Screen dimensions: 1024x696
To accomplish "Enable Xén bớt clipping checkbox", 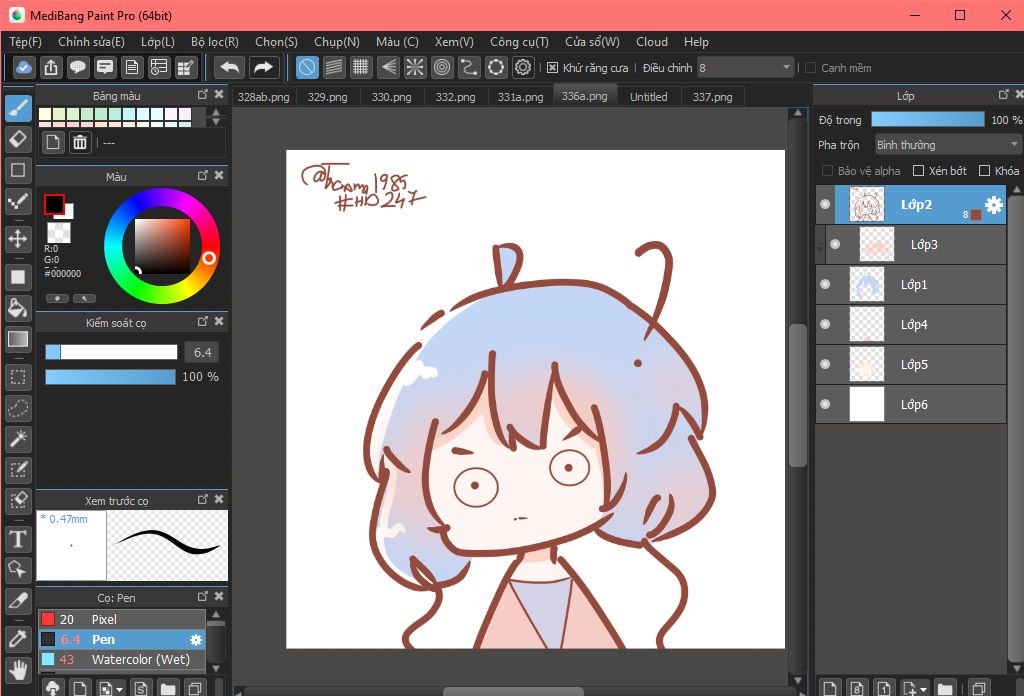I will (x=918, y=171).
